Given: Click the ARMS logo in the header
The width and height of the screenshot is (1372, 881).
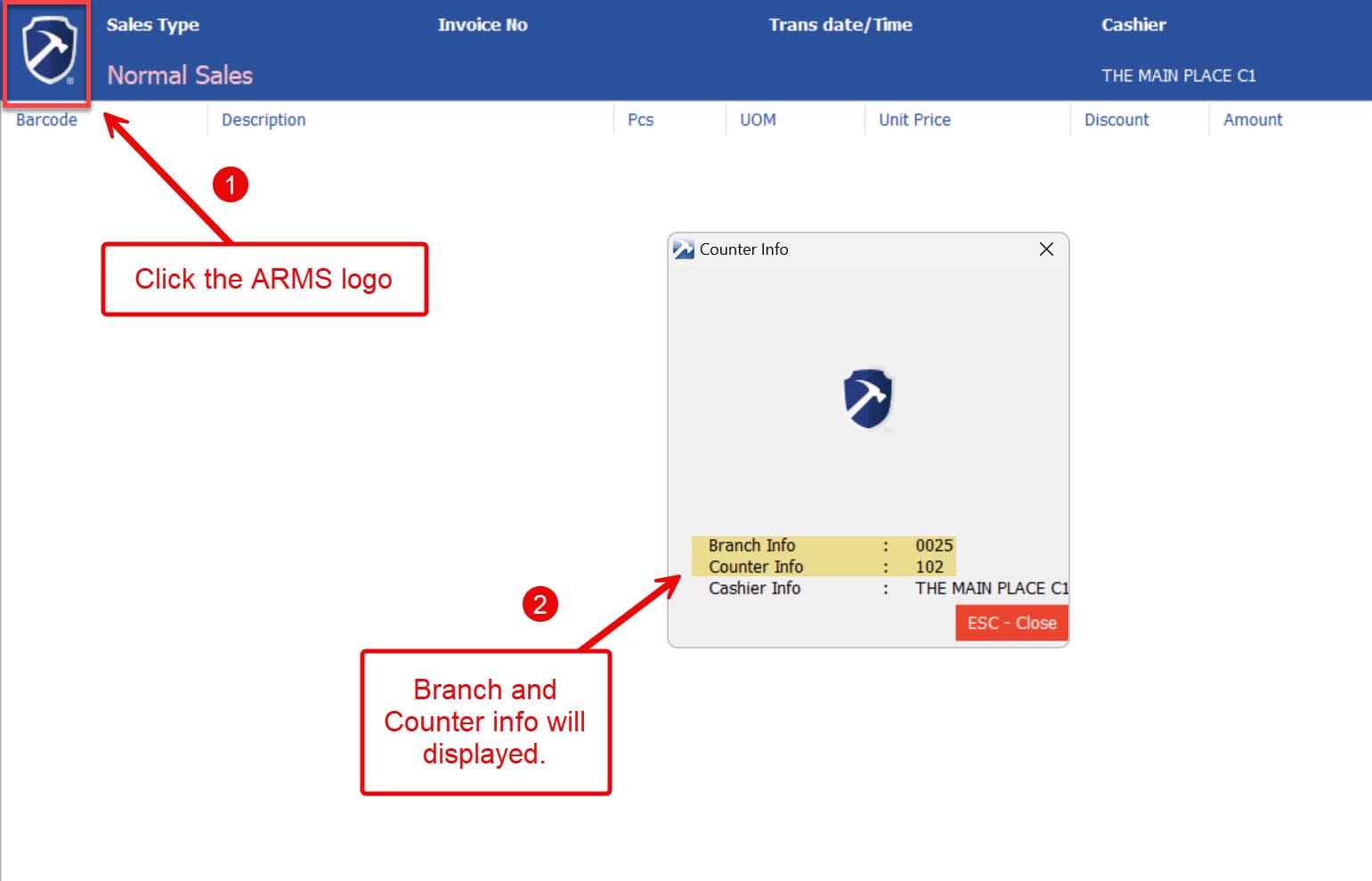Looking at the screenshot, I should coord(48,52).
